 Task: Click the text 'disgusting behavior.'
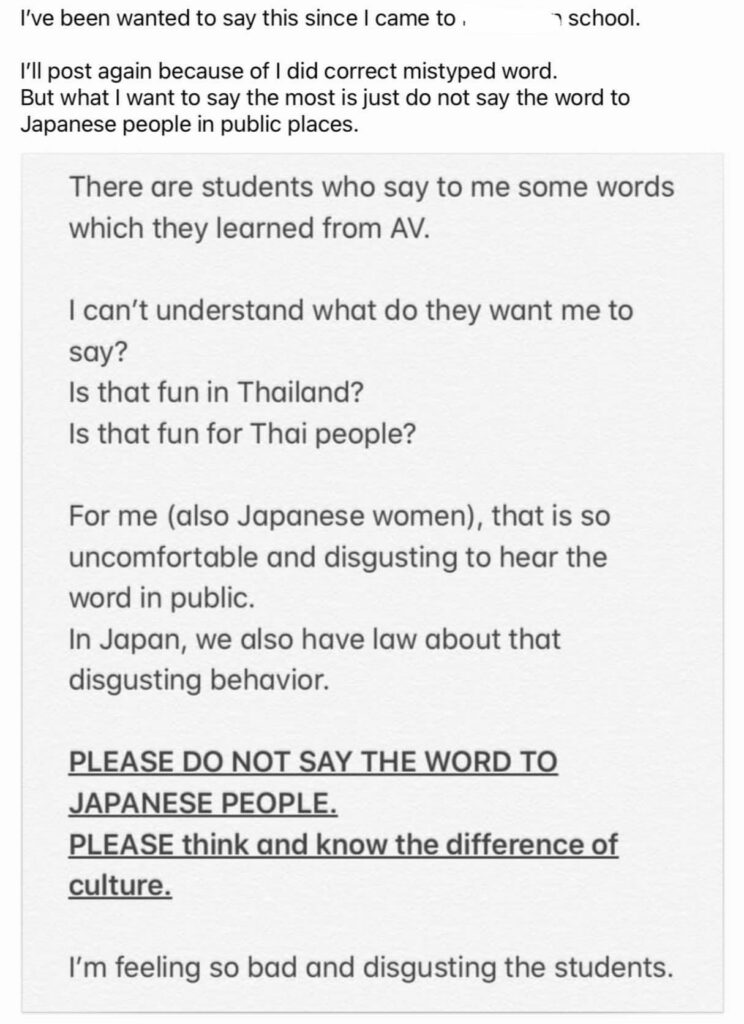pos(199,680)
